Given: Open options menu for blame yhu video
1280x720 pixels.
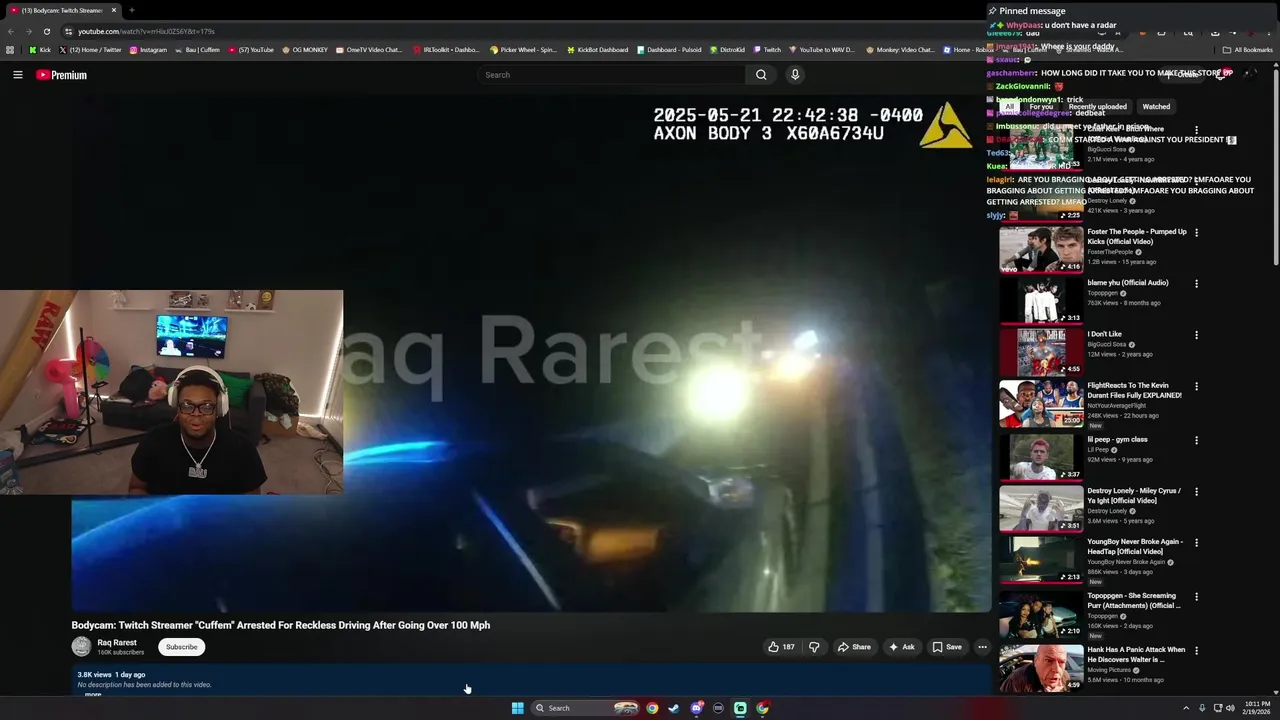Looking at the screenshot, I should (1196, 284).
